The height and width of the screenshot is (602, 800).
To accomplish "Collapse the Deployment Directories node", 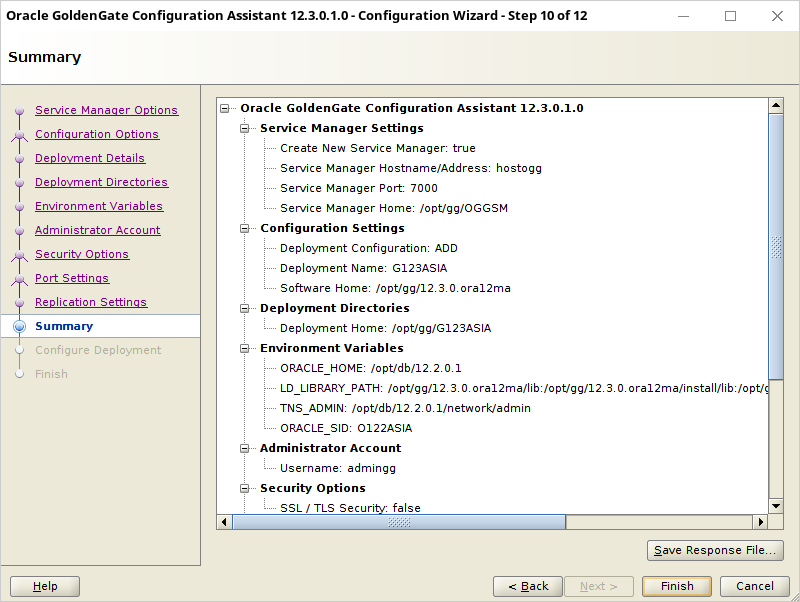I will click(x=245, y=308).
